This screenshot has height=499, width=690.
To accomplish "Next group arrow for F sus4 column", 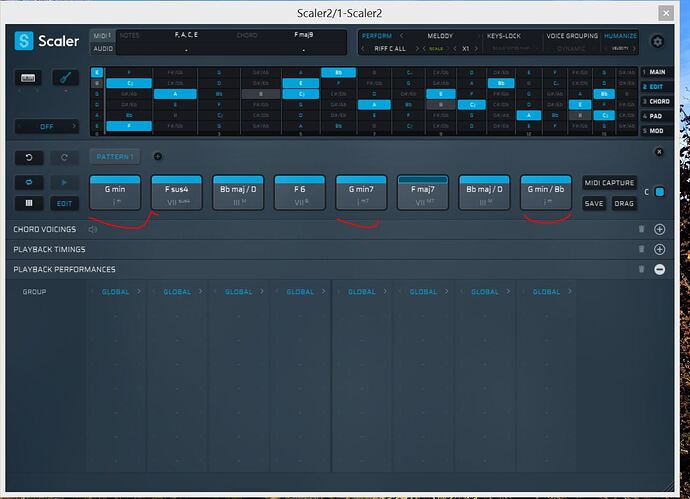I will pos(201,291).
